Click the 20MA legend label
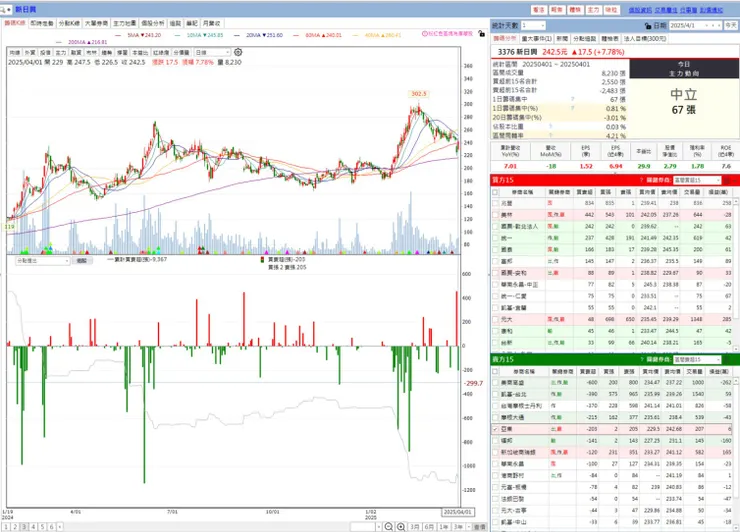 tap(264, 35)
